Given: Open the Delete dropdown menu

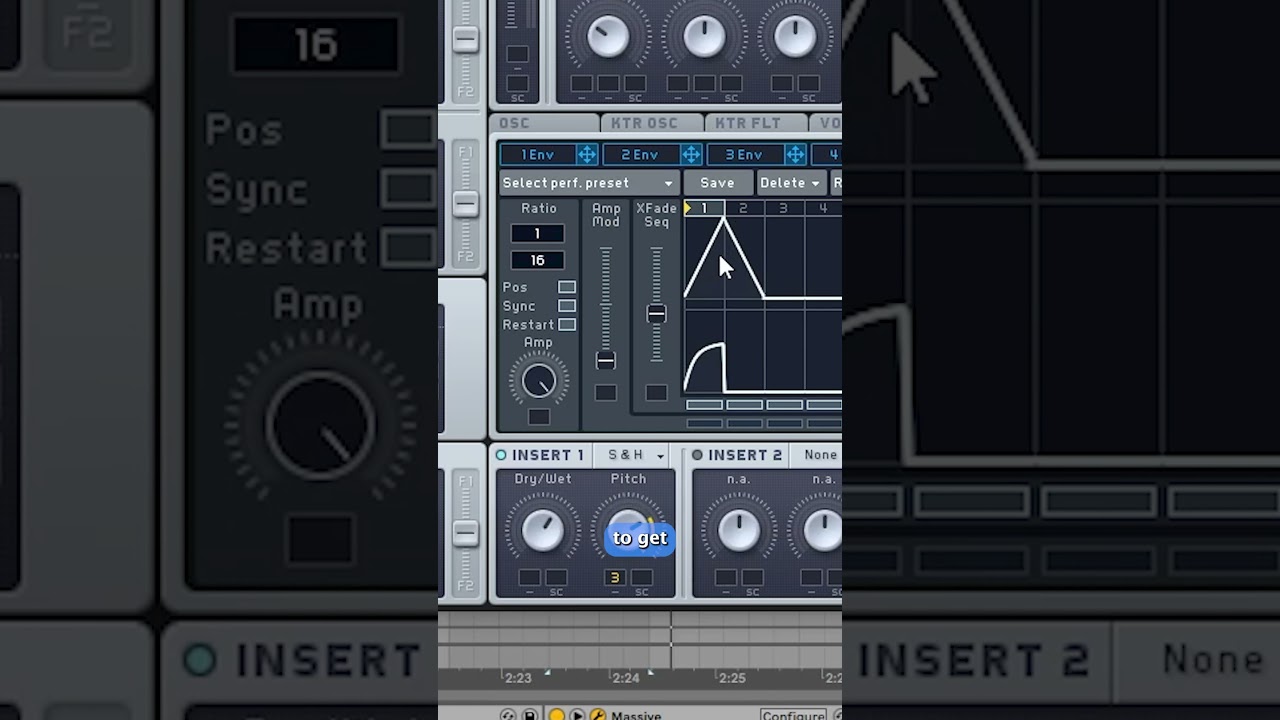Looking at the screenshot, I should [x=790, y=183].
